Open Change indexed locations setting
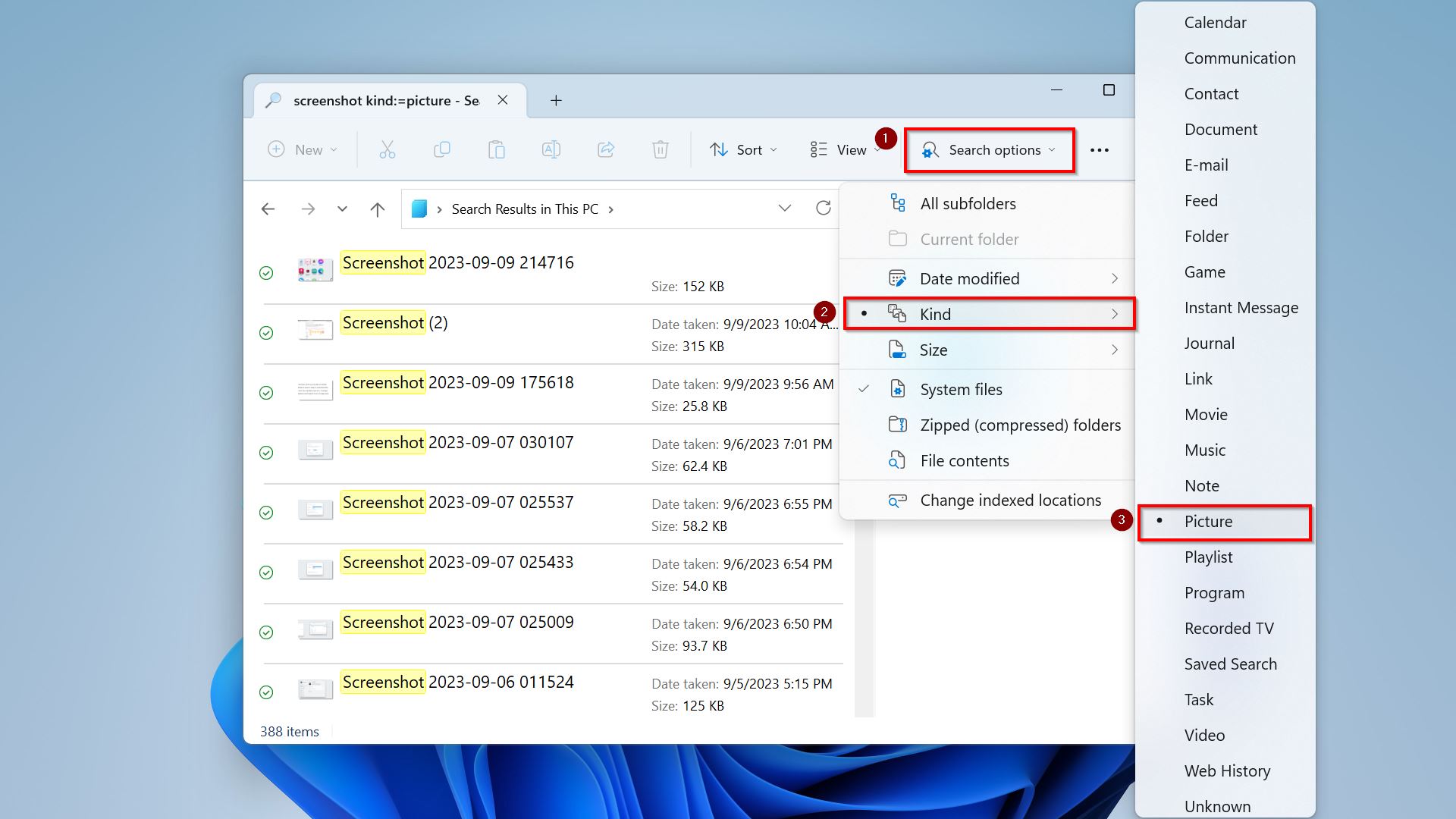Screen dimensions: 1456x819 [x=1010, y=499]
